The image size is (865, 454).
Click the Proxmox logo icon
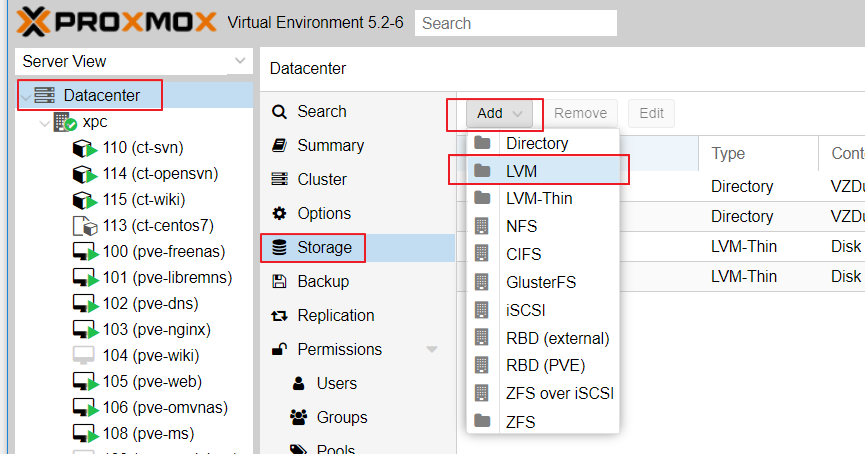(33, 22)
